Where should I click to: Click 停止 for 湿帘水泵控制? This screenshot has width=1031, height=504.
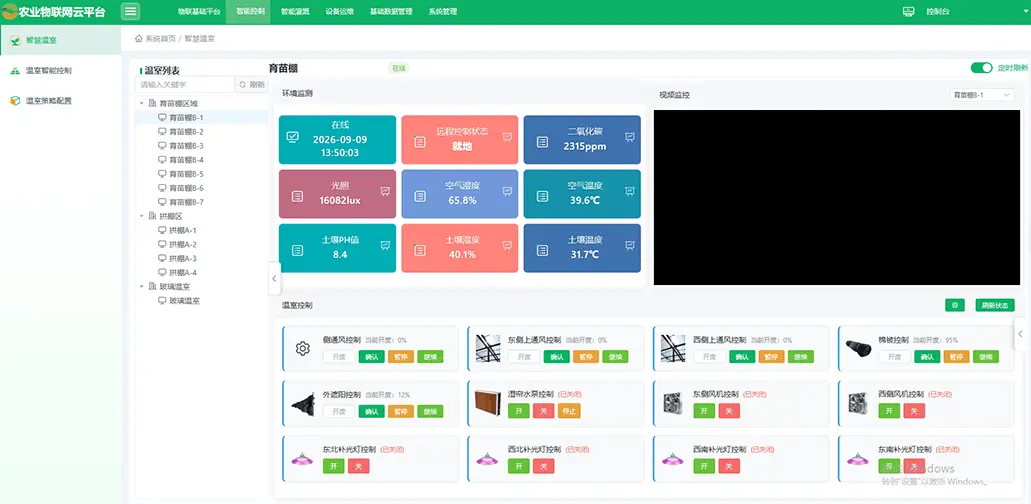[568, 411]
